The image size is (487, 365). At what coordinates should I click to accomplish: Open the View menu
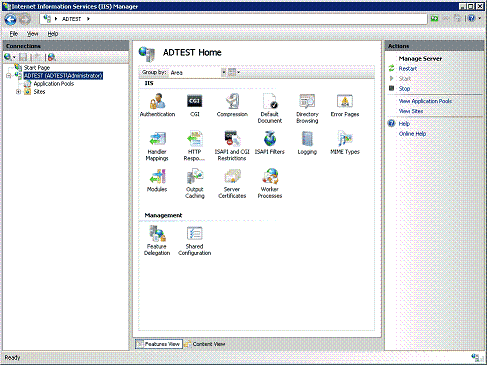coord(32,34)
